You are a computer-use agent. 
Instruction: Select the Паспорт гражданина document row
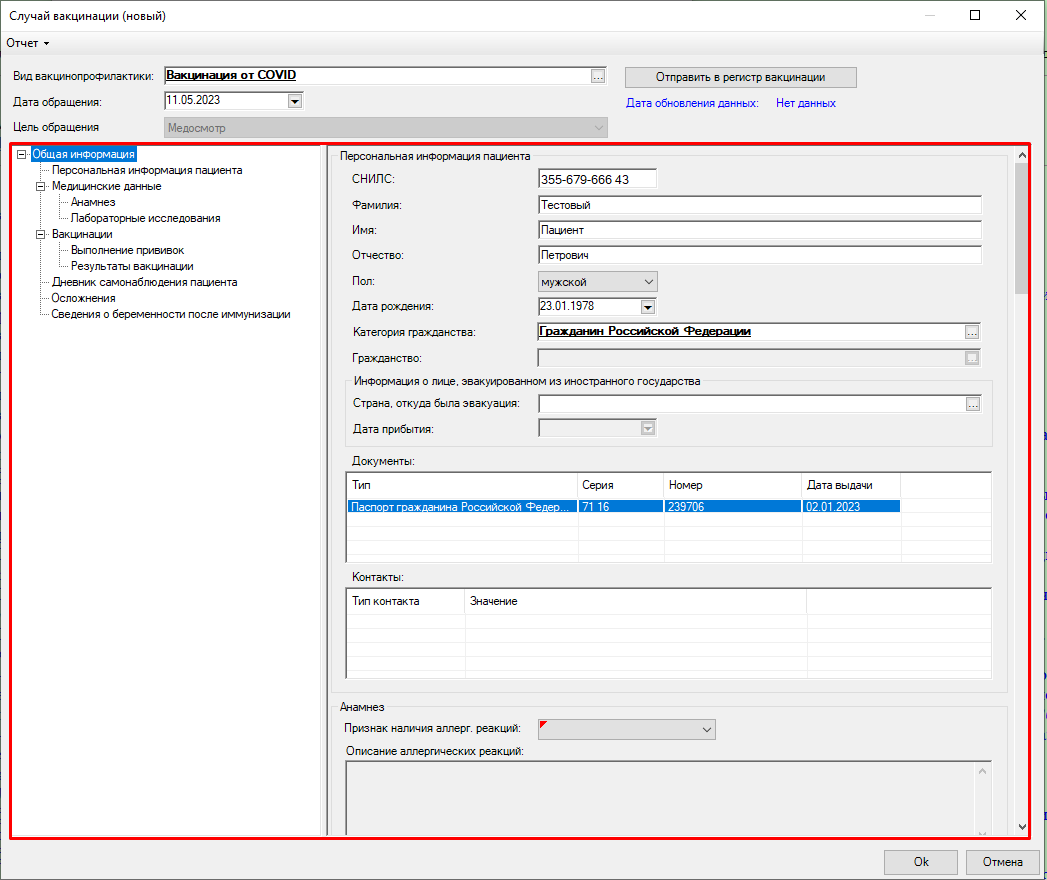click(x=624, y=507)
